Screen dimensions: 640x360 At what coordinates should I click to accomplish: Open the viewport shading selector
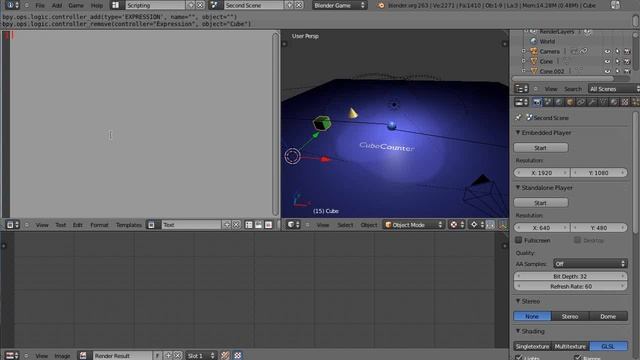click(457, 225)
